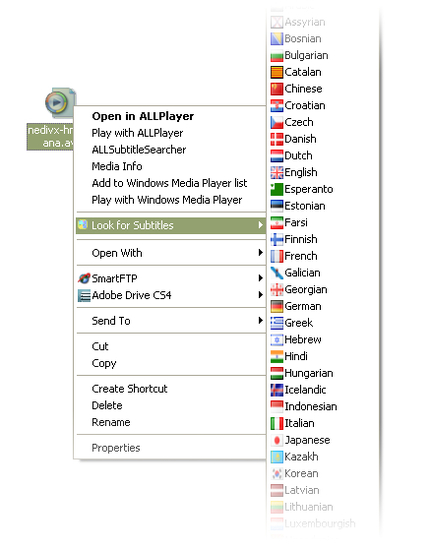The height and width of the screenshot is (550, 431).
Task: Click the Danish flag icon
Action: tap(277, 139)
